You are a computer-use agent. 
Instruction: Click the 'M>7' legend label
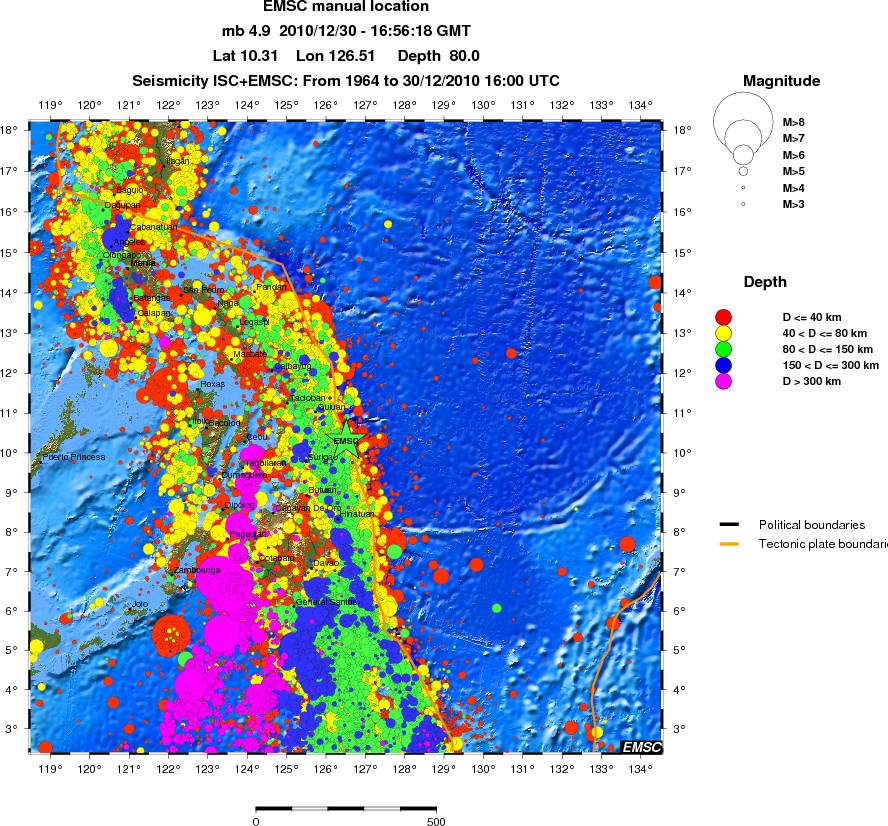pos(793,138)
